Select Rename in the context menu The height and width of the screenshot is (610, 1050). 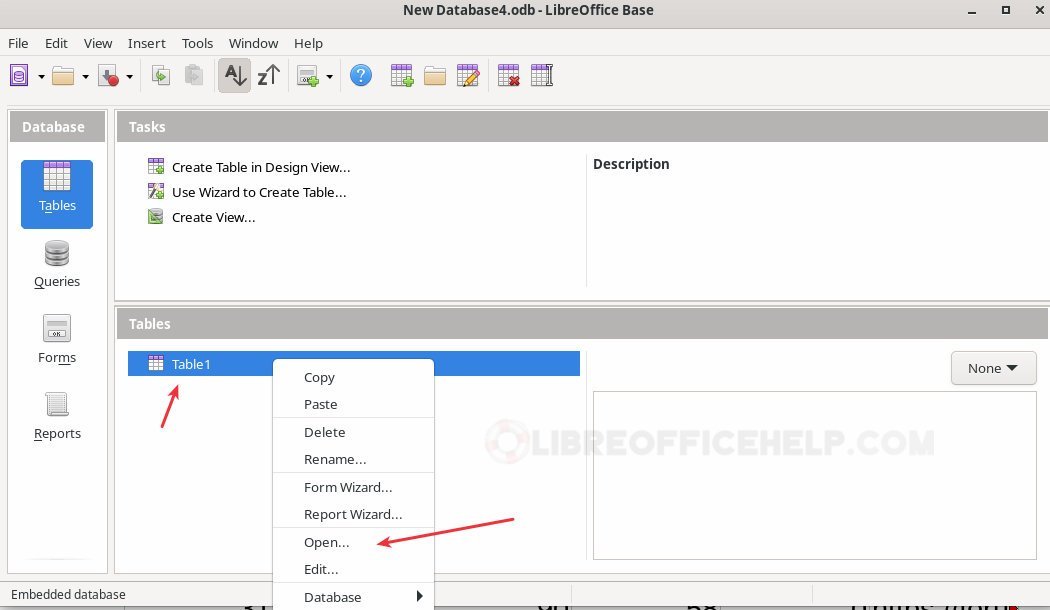pos(335,459)
